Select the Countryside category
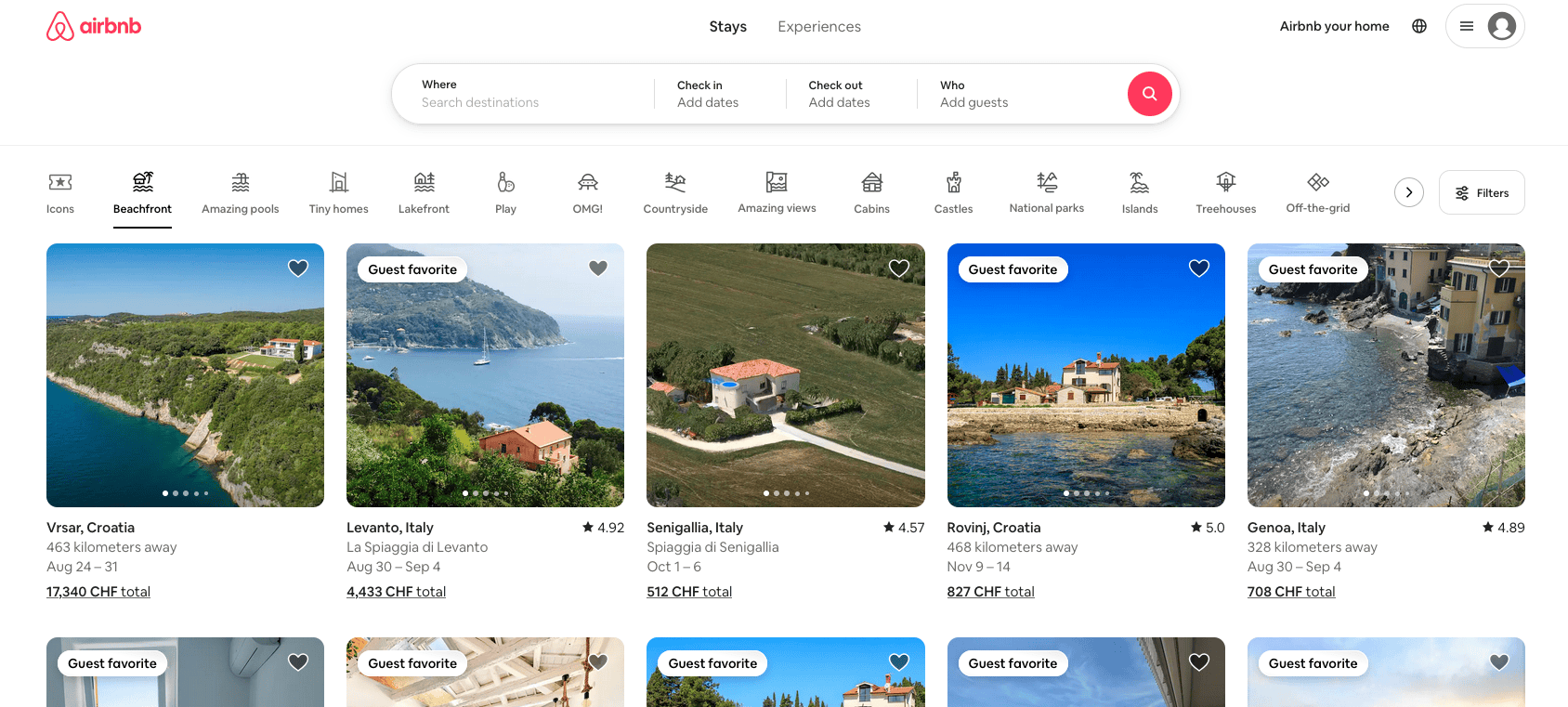Viewport: 1568px width, 707px height. (675, 193)
